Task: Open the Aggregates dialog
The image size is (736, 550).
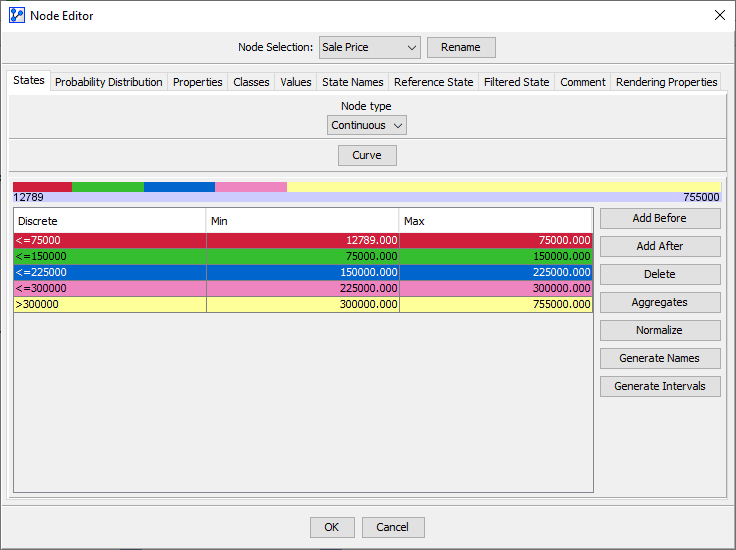Action: tap(660, 302)
